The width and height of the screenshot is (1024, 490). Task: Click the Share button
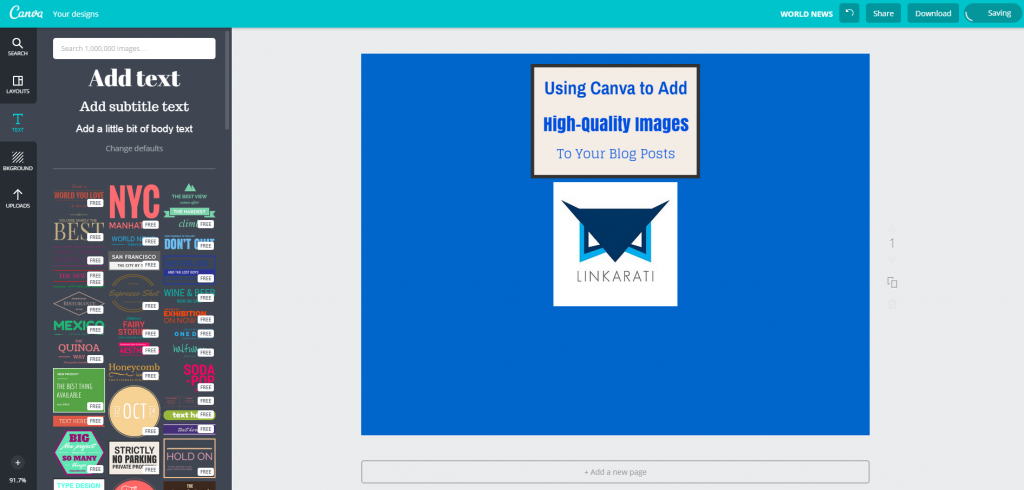883,13
